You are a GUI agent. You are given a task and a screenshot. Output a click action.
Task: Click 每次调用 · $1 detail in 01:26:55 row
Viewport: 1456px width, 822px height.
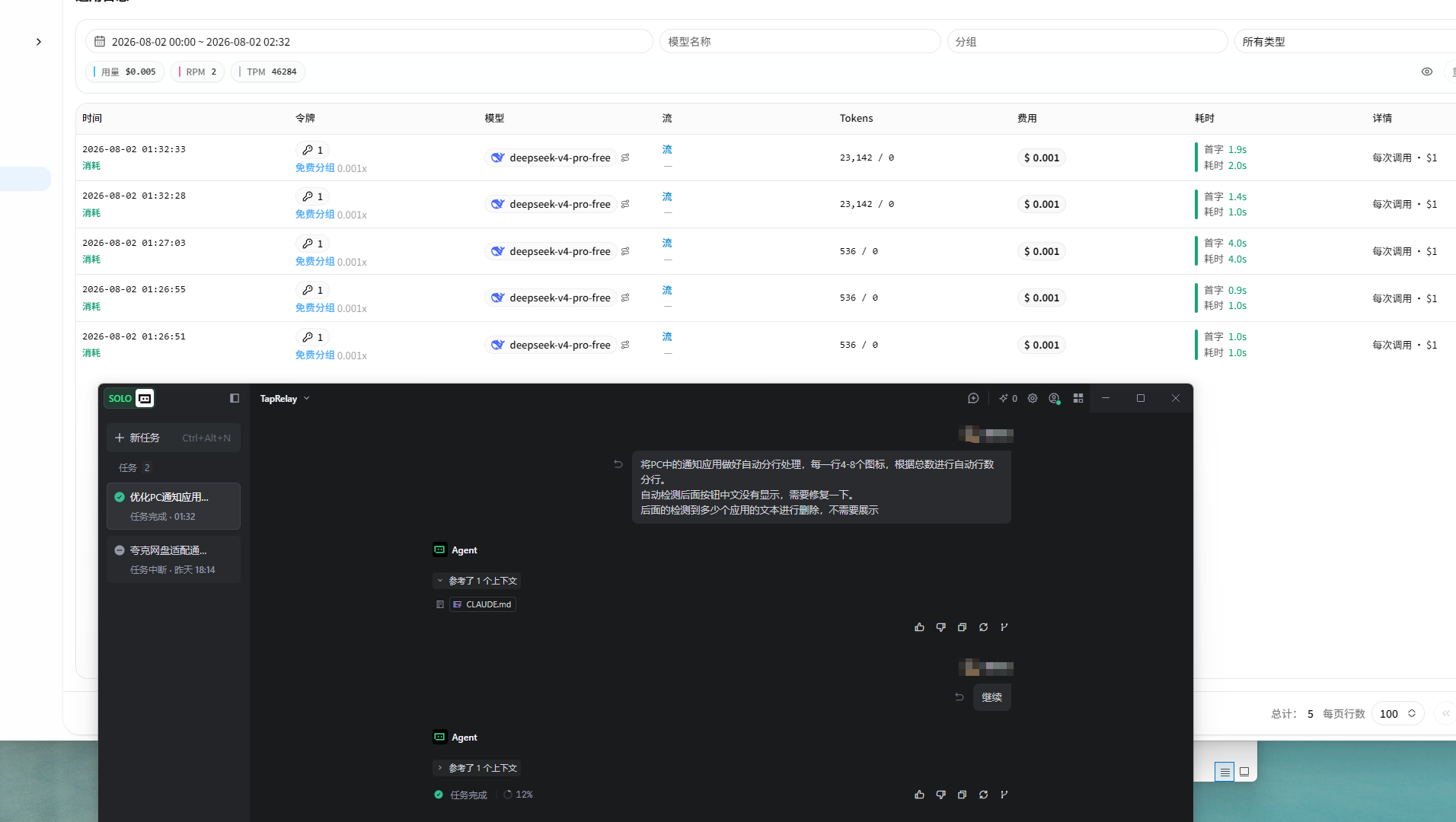[x=1404, y=298]
